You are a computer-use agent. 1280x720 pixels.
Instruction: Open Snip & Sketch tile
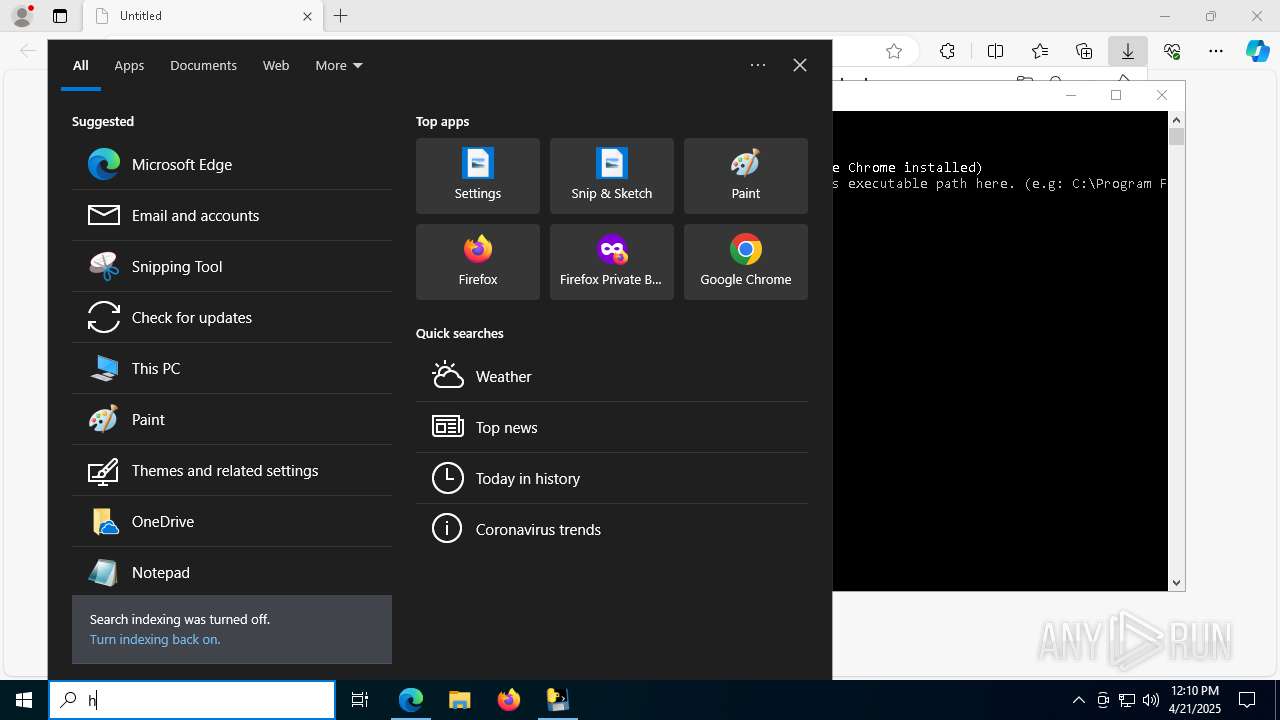[x=612, y=176]
